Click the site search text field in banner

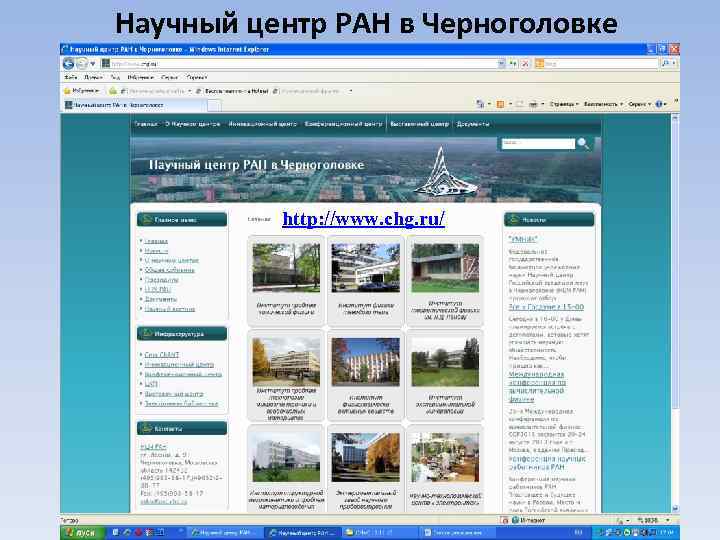pos(538,143)
